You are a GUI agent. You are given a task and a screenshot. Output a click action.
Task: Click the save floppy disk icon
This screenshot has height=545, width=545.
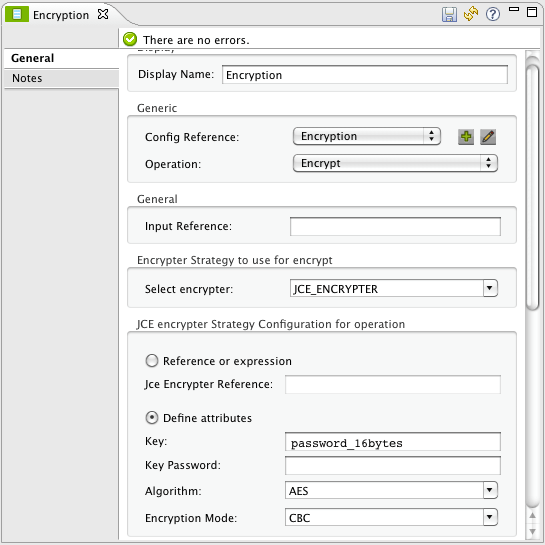click(x=449, y=15)
